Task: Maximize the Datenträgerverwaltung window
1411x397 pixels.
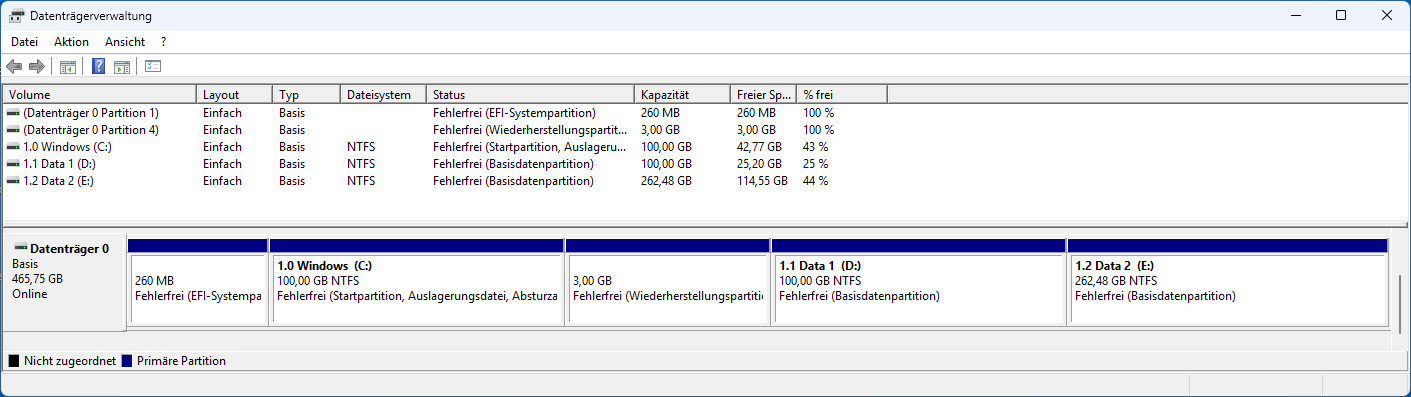Action: tap(1341, 15)
